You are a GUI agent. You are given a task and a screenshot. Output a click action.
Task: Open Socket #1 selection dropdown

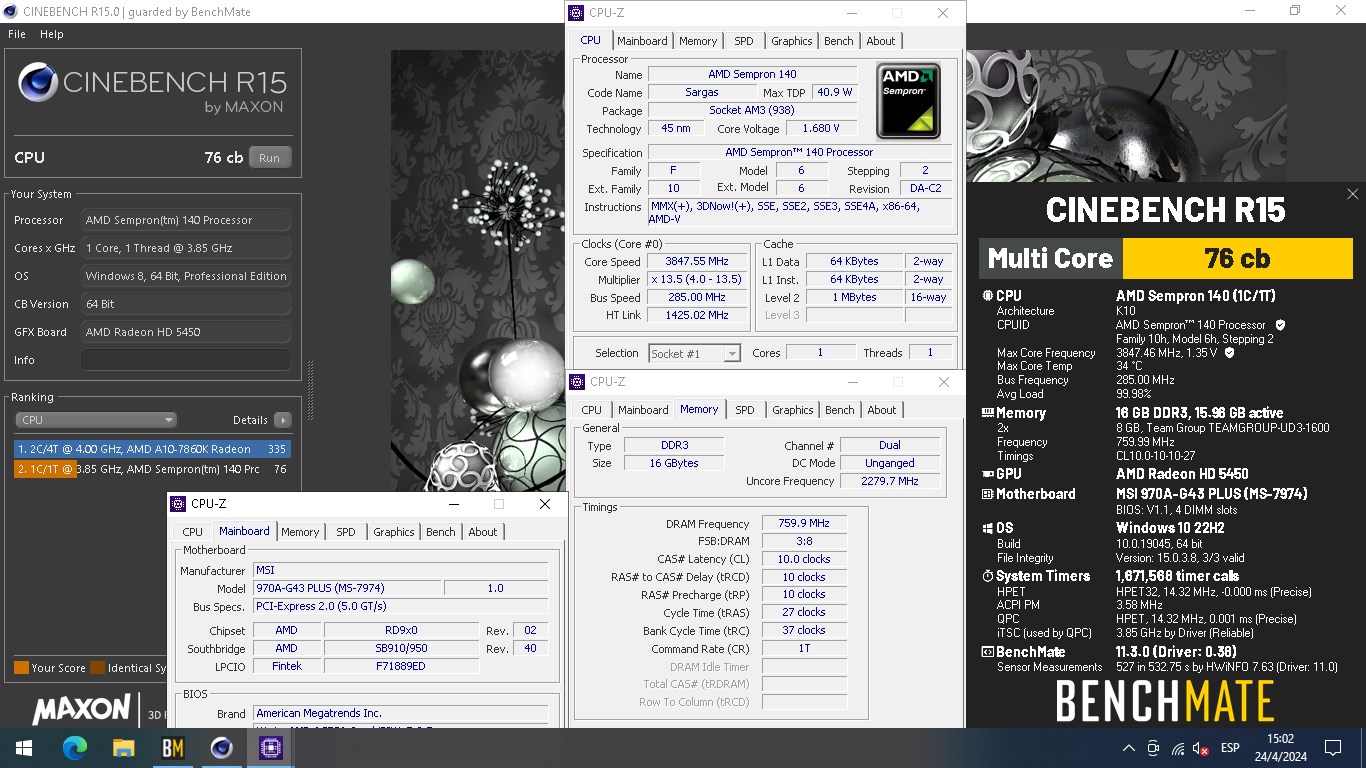coord(694,353)
